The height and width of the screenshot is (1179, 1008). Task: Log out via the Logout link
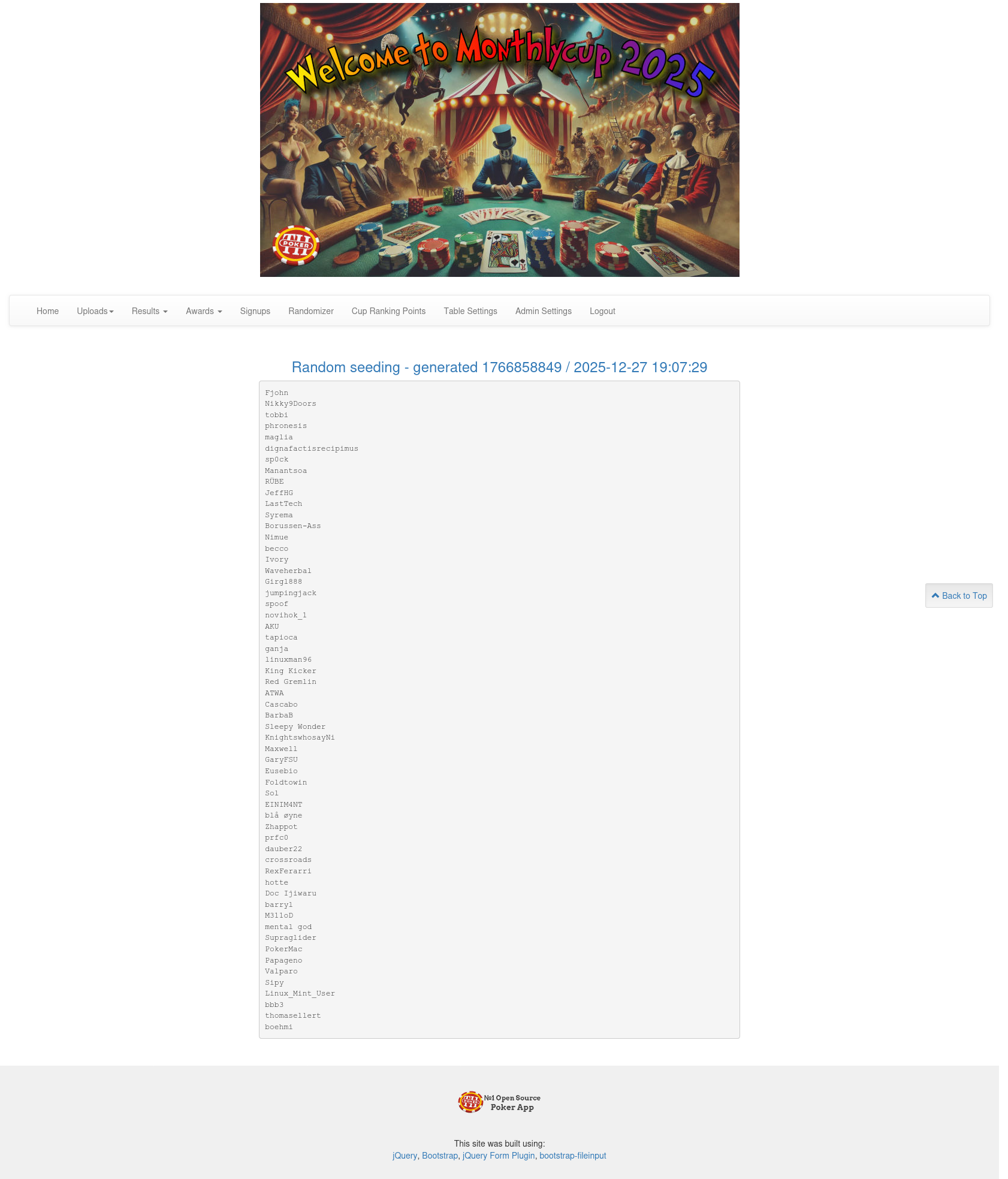(x=602, y=311)
